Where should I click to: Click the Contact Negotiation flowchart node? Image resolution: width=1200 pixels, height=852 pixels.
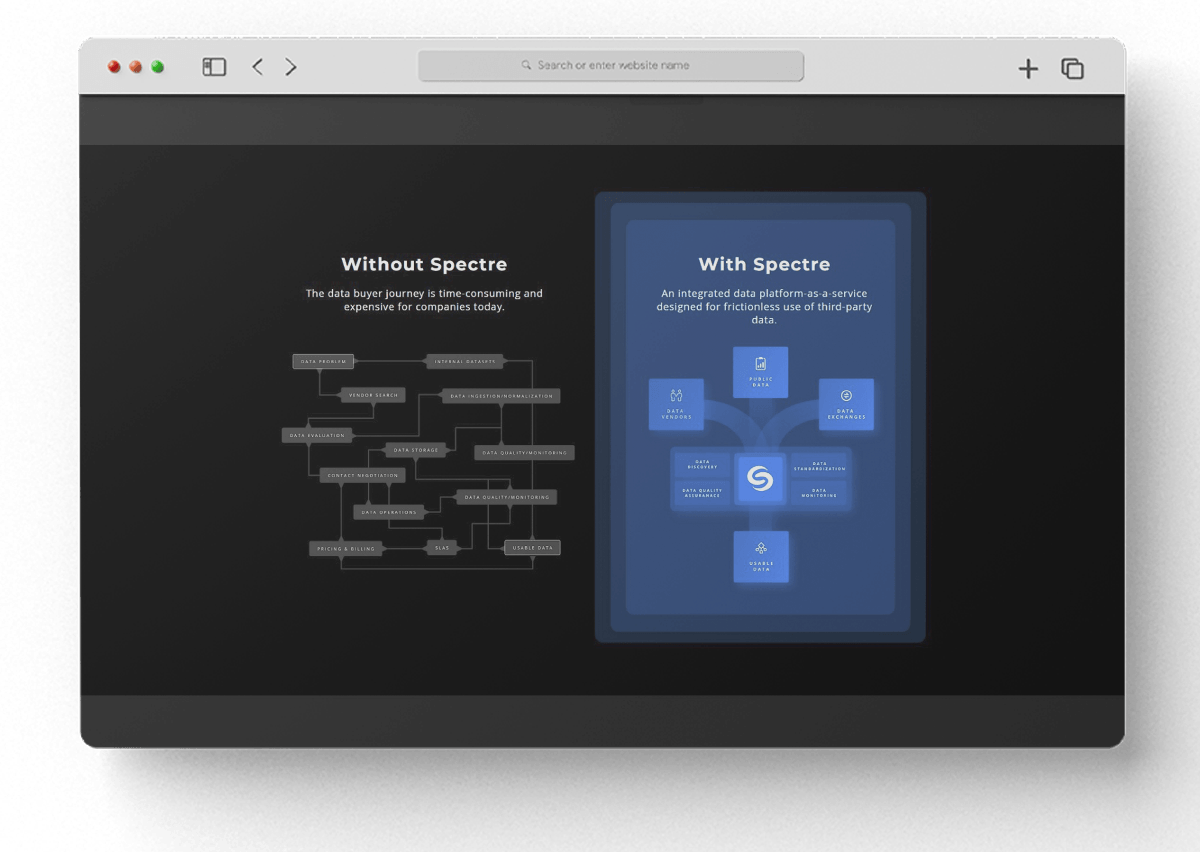pyautogui.click(x=363, y=476)
